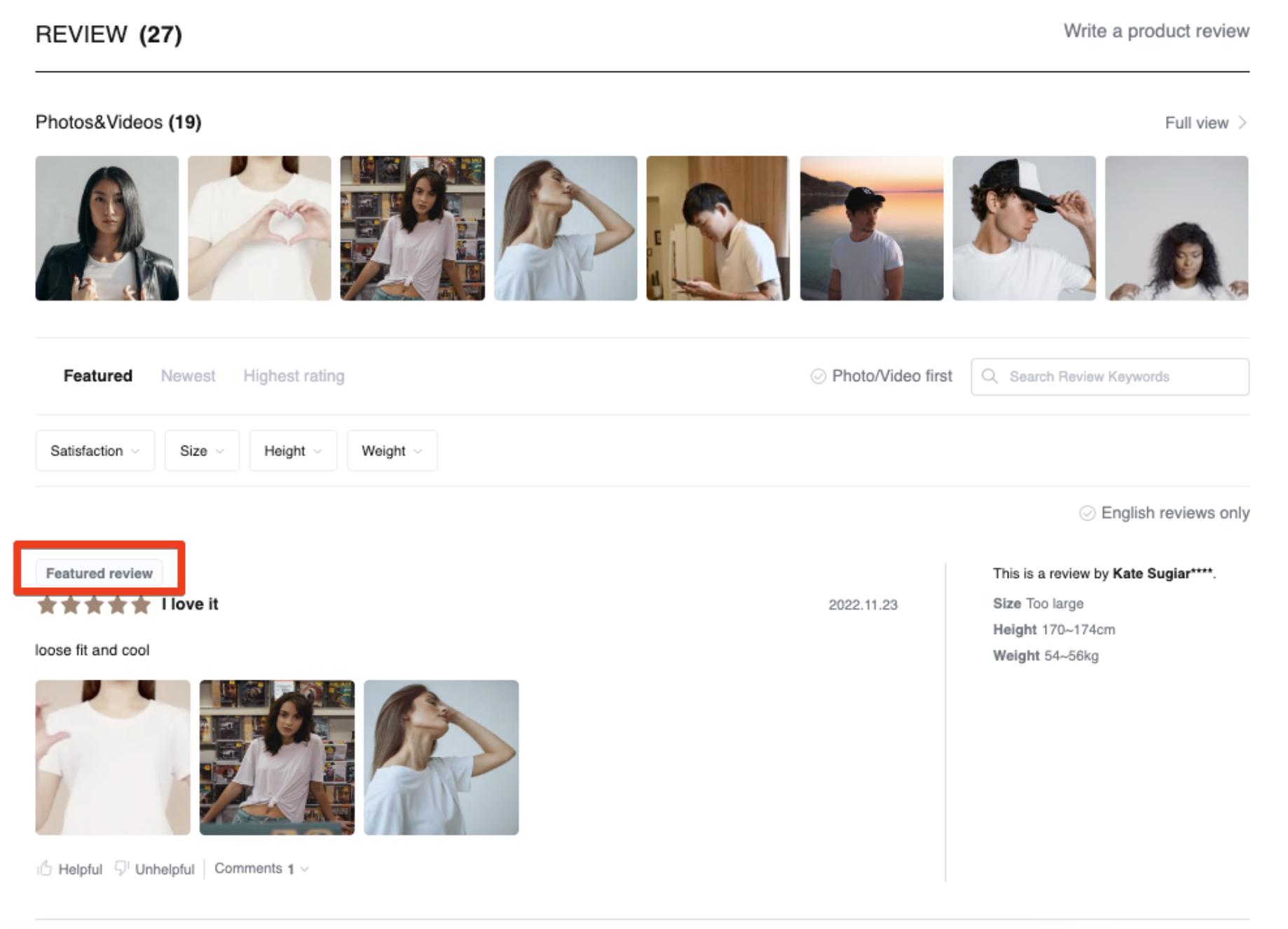Click the magnifier icon in review search
The height and width of the screenshot is (929, 1288).
(x=989, y=376)
